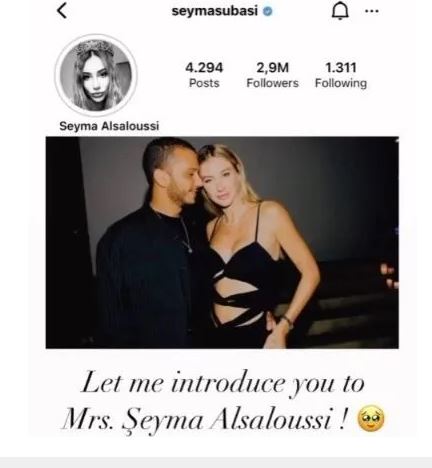
Task: Tap the seymasubasi username header
Action: [215, 11]
